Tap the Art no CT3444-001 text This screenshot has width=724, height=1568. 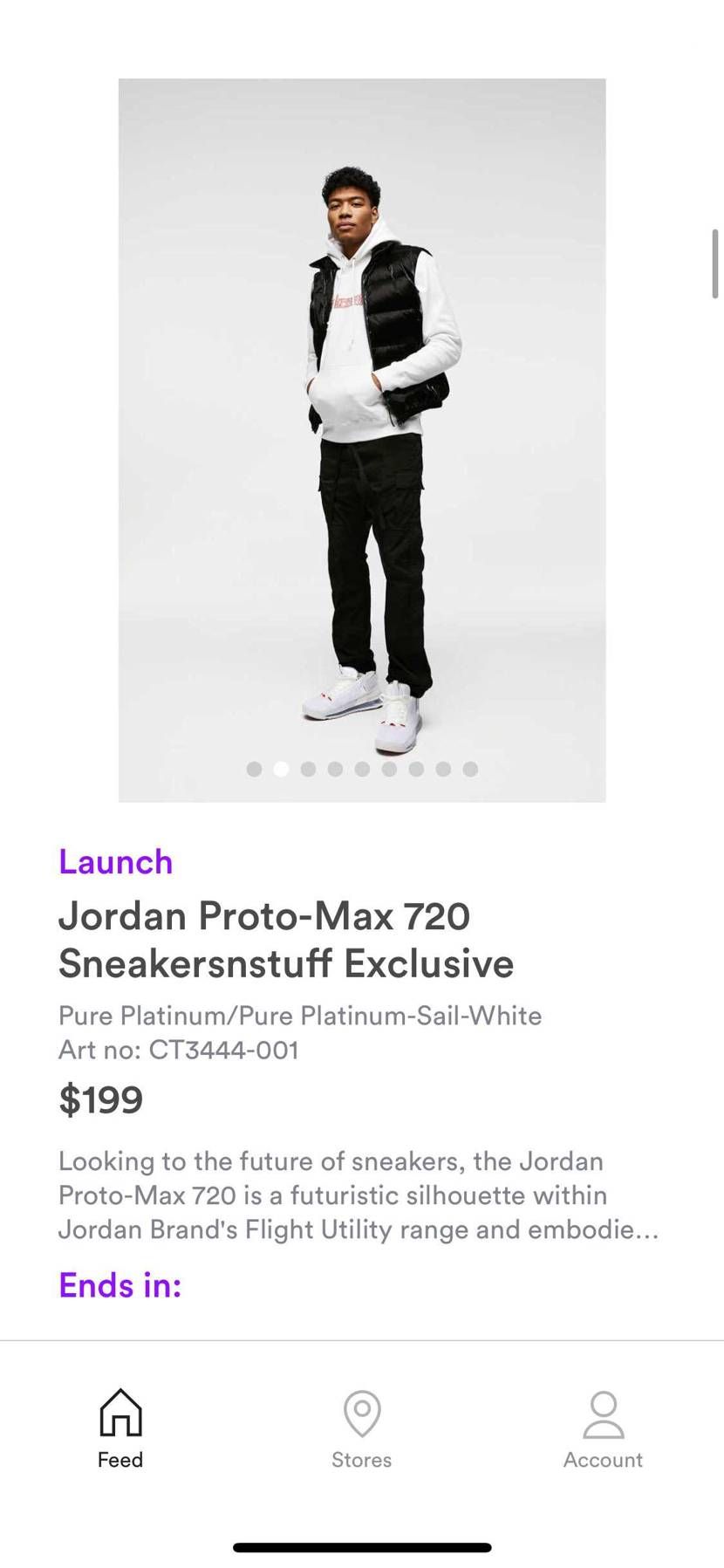(x=179, y=1050)
